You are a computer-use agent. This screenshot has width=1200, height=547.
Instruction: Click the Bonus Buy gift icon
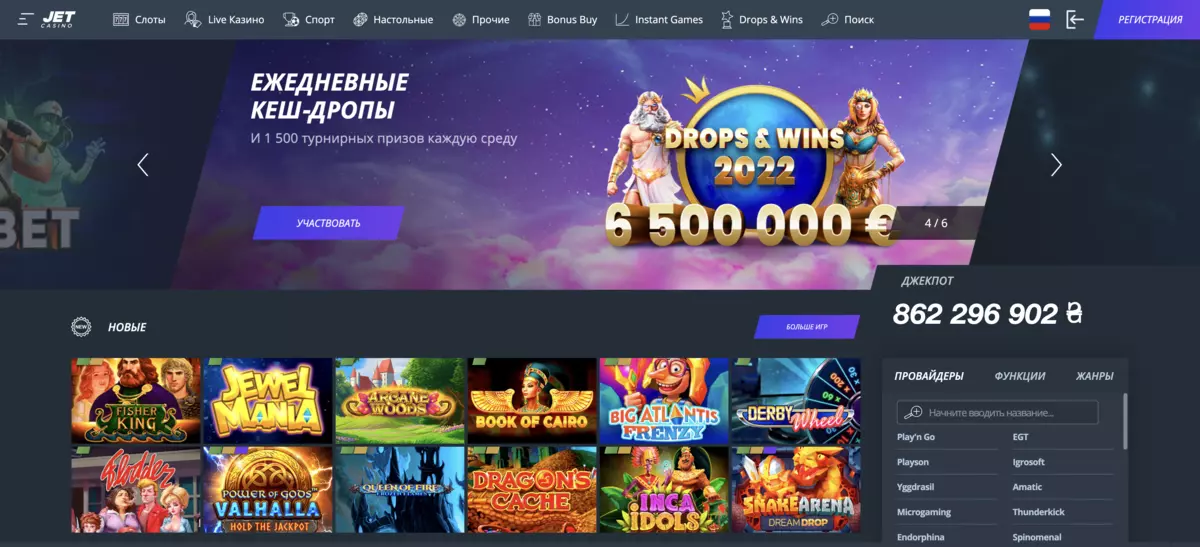point(534,19)
